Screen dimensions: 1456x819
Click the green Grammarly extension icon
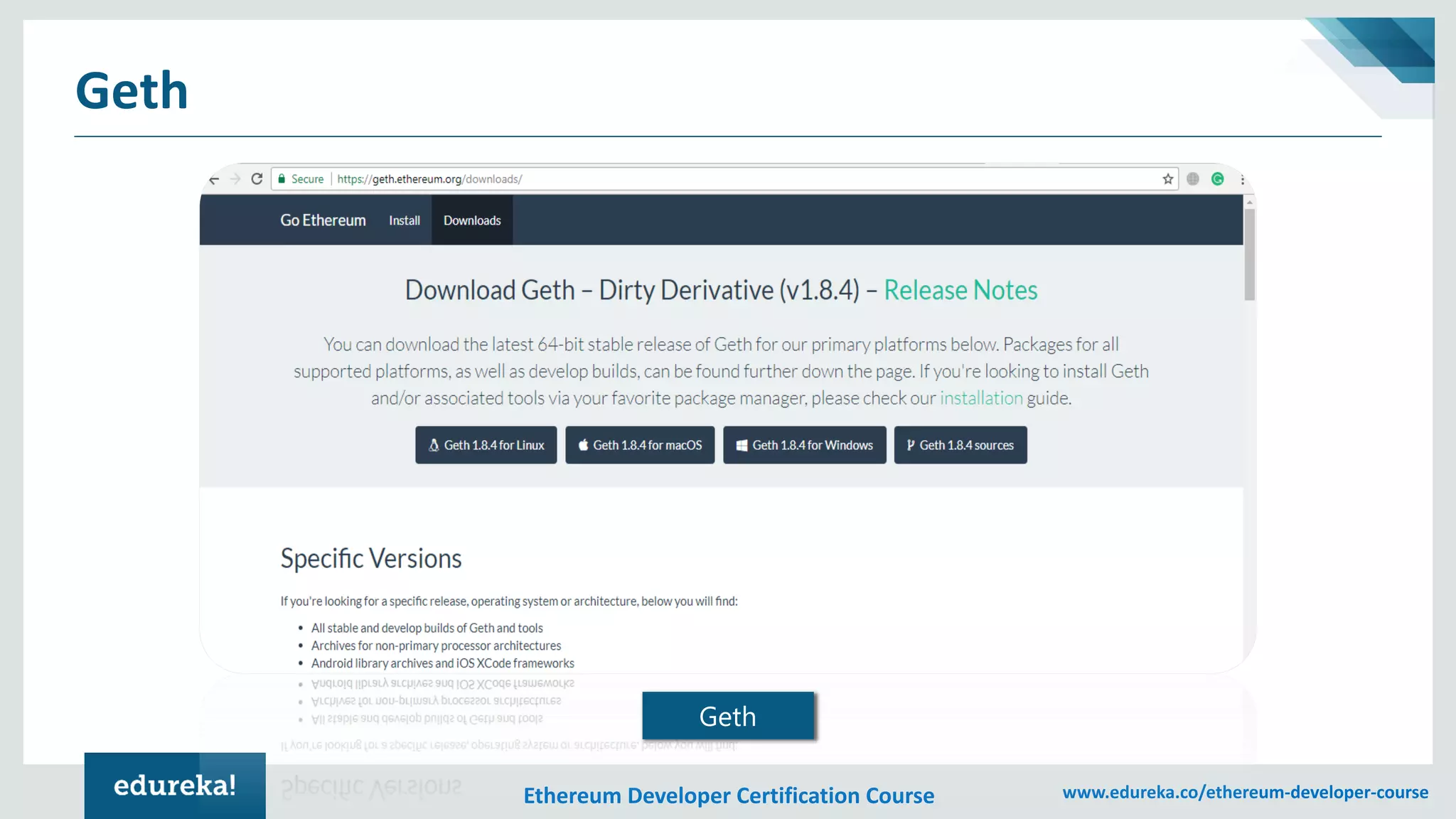coord(1218,179)
